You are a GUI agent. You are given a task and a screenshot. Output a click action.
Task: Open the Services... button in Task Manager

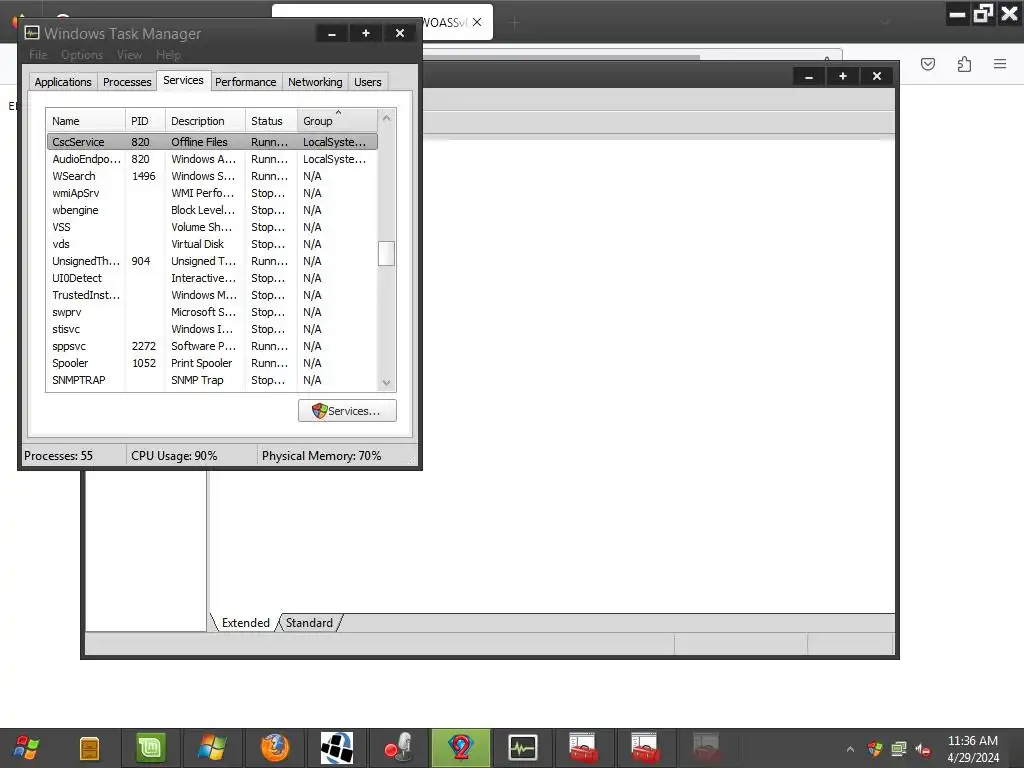(347, 411)
